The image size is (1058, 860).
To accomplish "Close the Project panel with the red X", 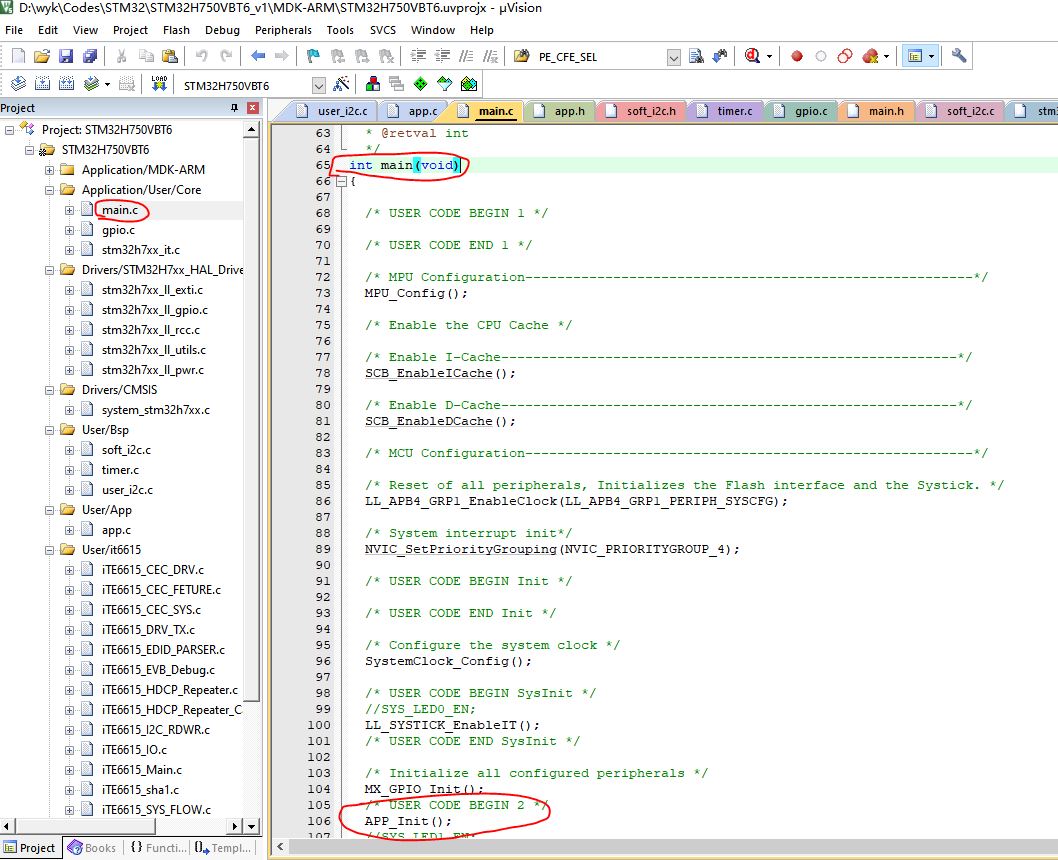I will click(253, 108).
